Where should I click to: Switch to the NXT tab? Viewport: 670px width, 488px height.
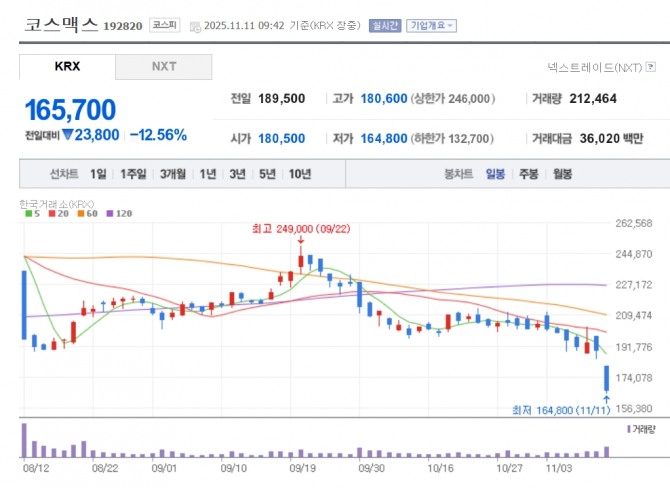pos(163,67)
